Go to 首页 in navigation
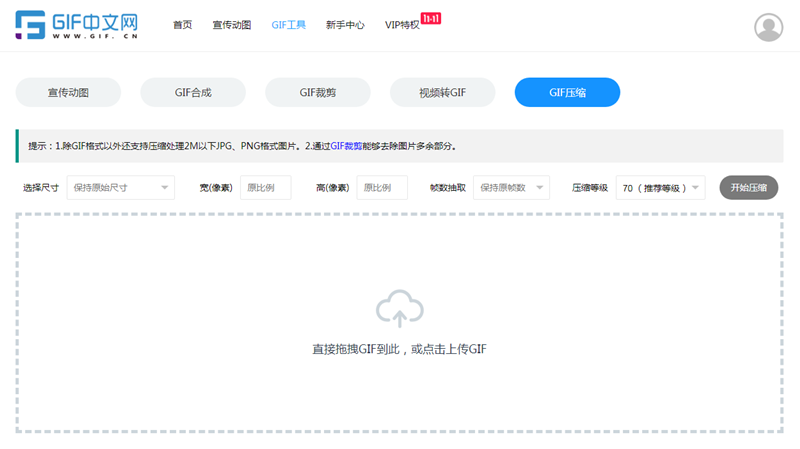This screenshot has width=800, height=449. tap(182, 25)
